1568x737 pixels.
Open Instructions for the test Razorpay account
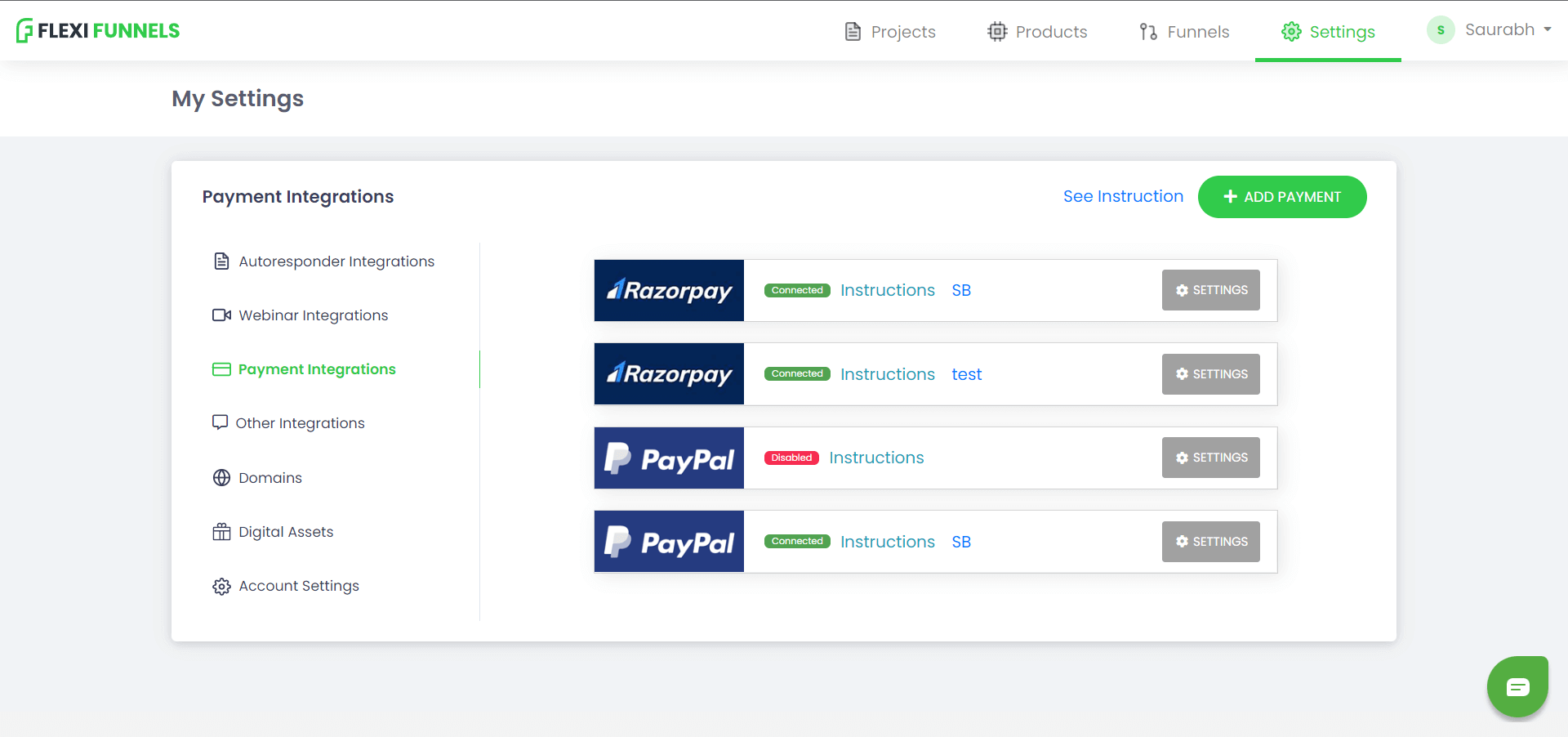(x=887, y=374)
